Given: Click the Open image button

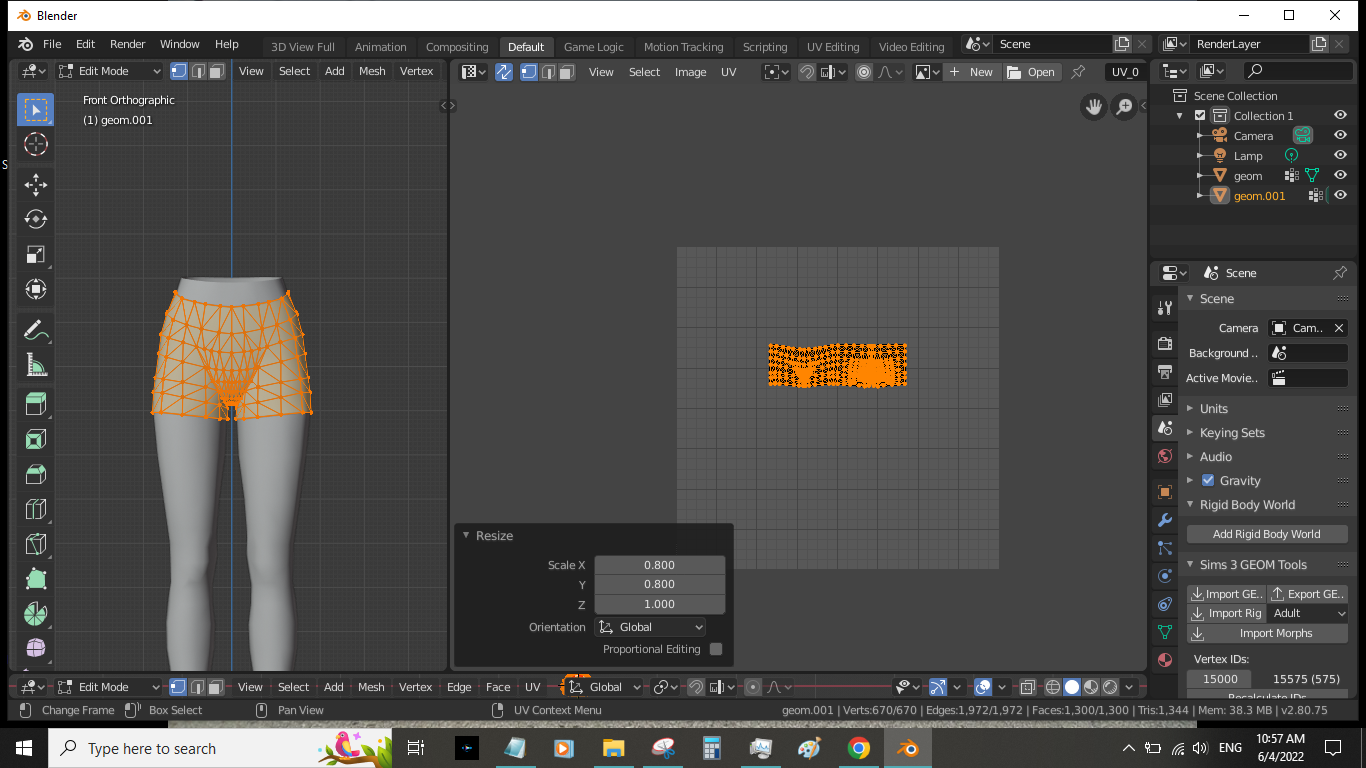Looking at the screenshot, I should point(1031,72).
